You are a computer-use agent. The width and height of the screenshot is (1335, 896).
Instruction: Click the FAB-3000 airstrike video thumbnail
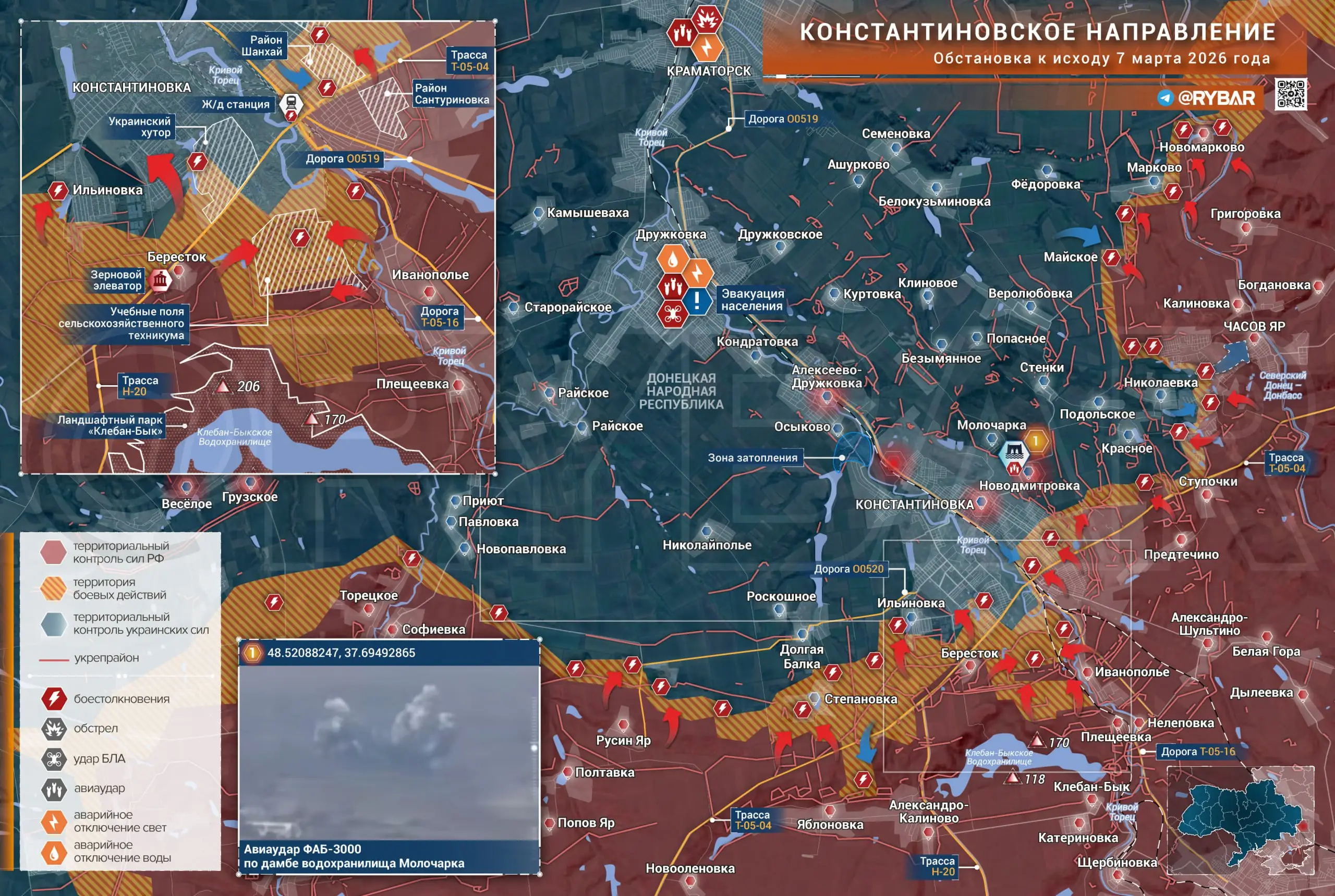[x=389, y=753]
